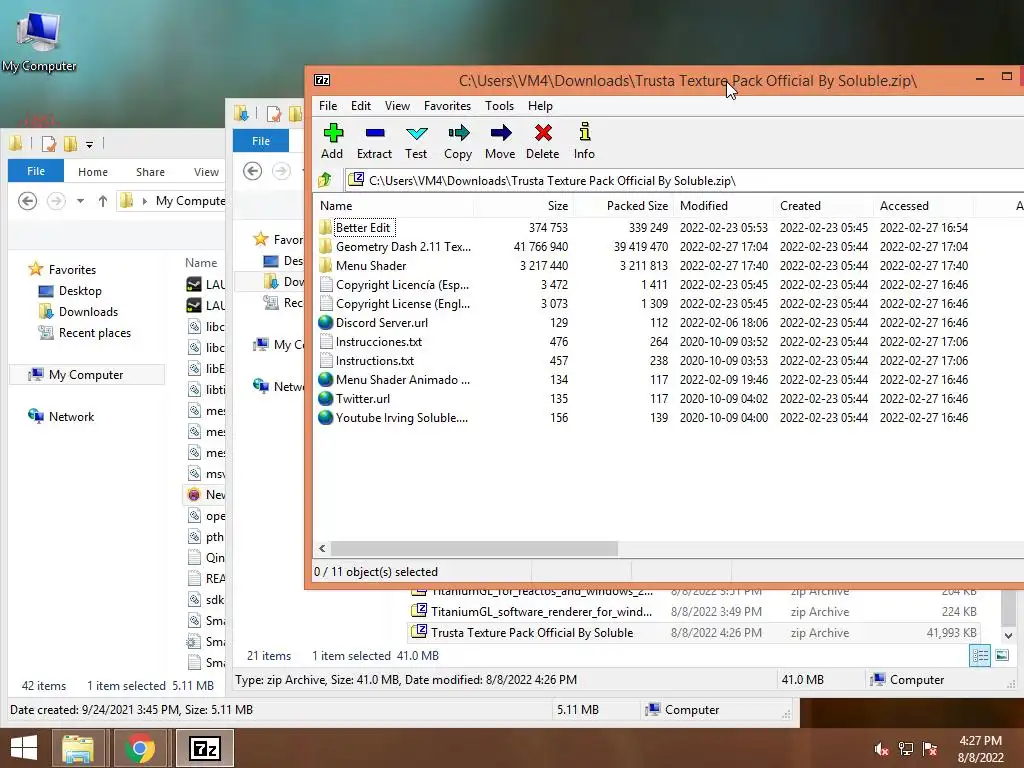Sort the 7-Zip list by Name column

click(393, 206)
